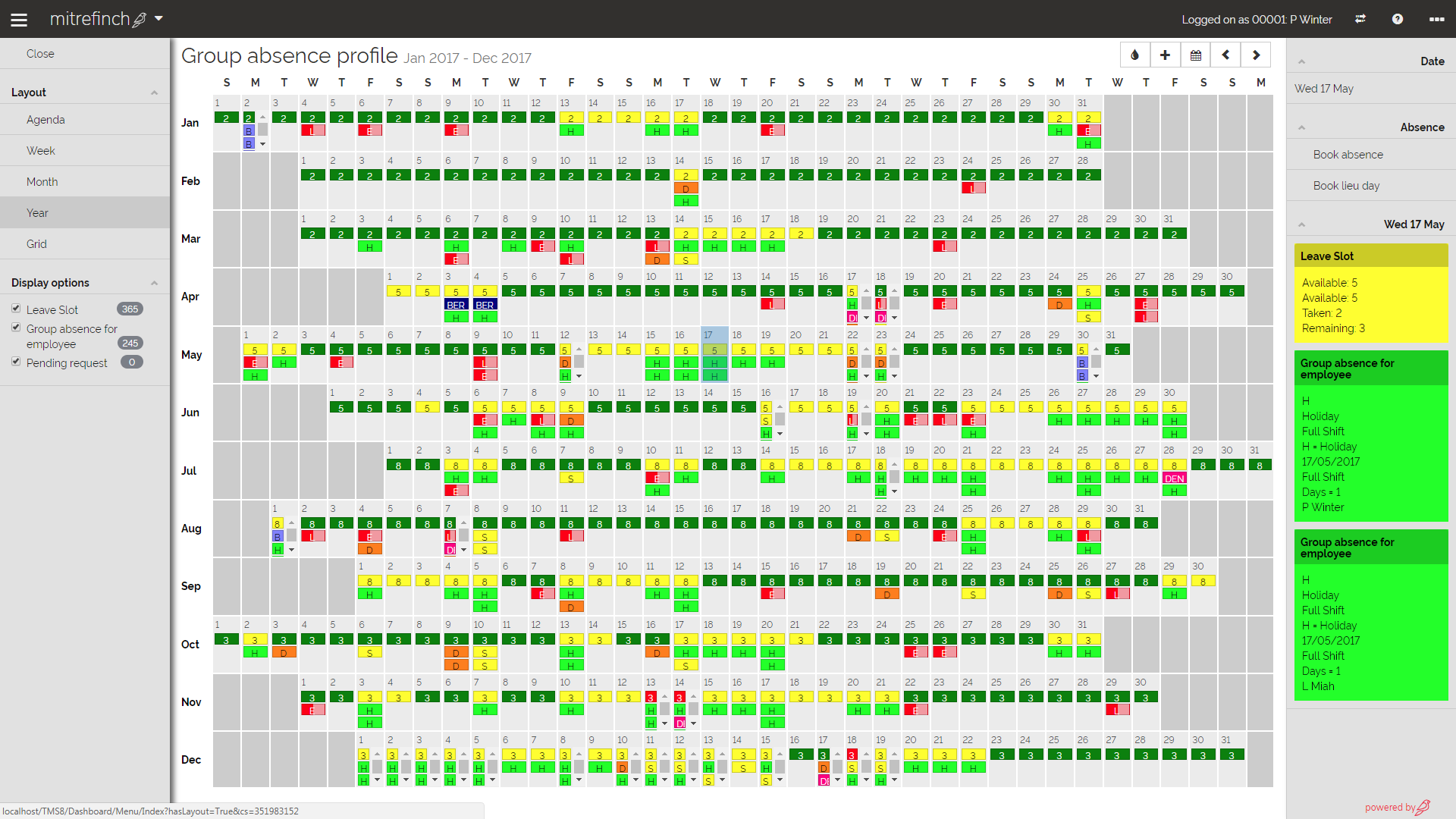Screen dimensions: 1456x819
Task: Toggle Group absence for employee checkbox
Action: (x=16, y=328)
